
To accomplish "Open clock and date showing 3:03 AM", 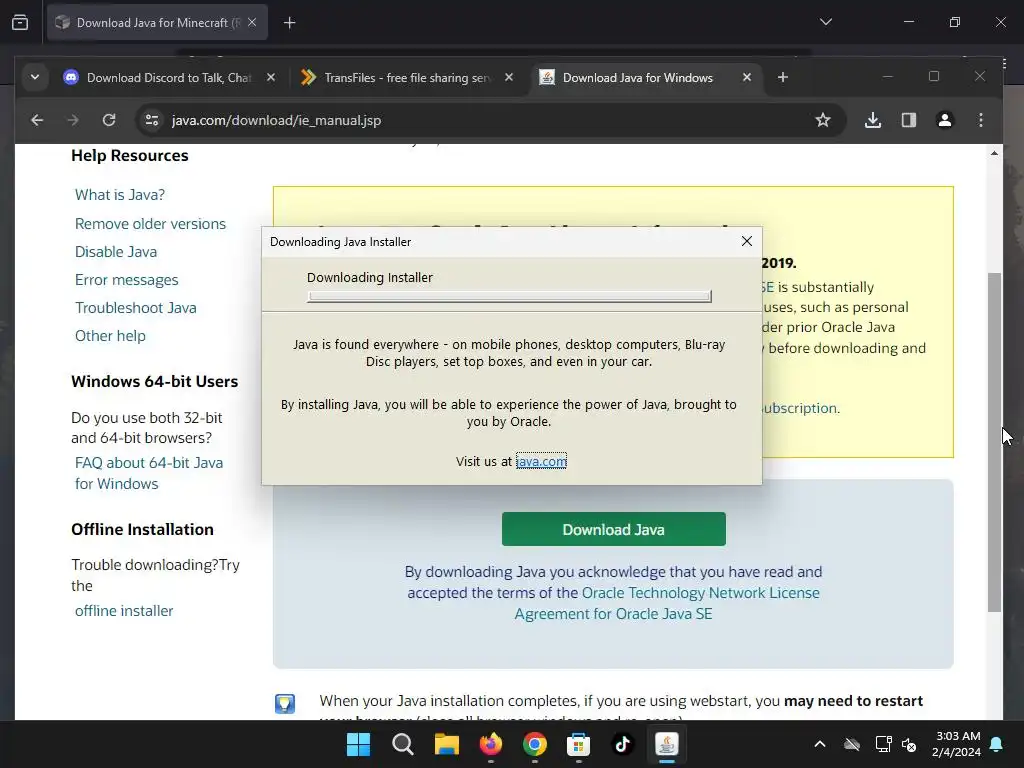I will [x=957, y=744].
